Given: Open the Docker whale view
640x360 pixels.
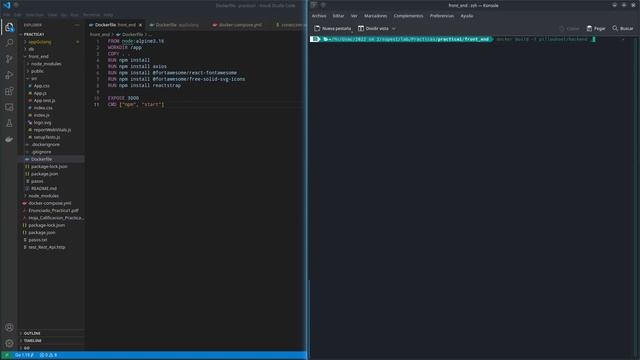Looking at the screenshot, I should [9, 139].
